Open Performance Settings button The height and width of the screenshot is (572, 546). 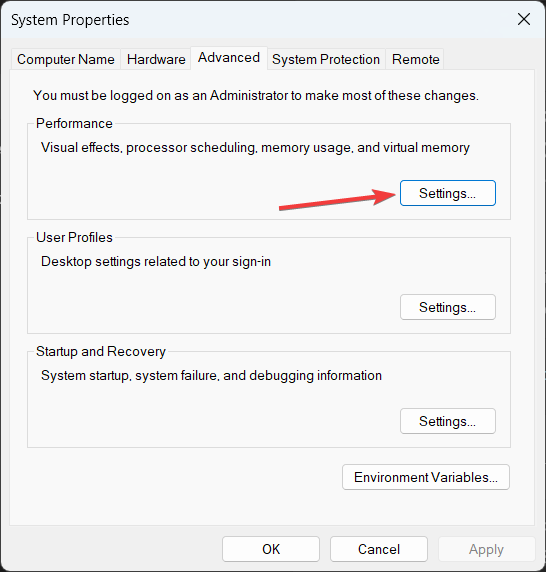point(448,193)
